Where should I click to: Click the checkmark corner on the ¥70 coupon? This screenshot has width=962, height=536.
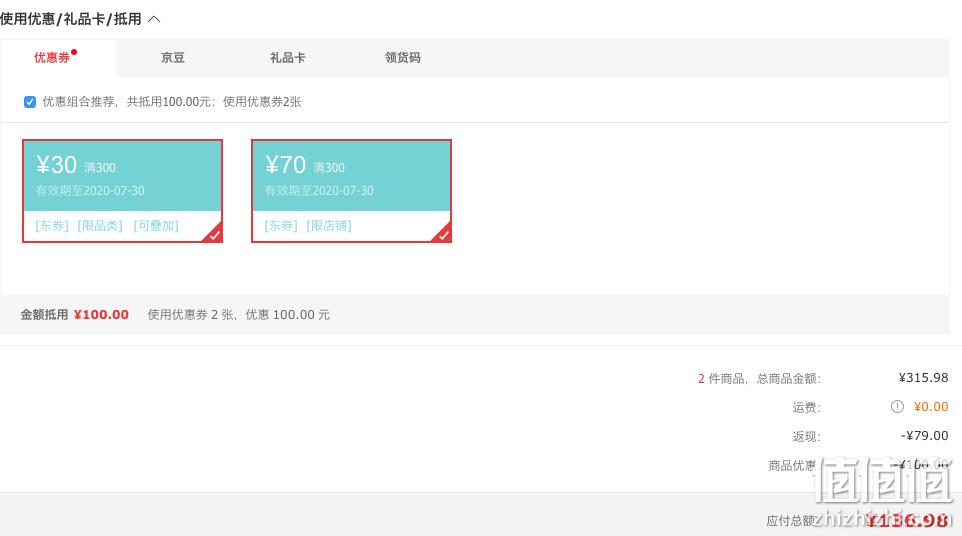tap(442, 234)
